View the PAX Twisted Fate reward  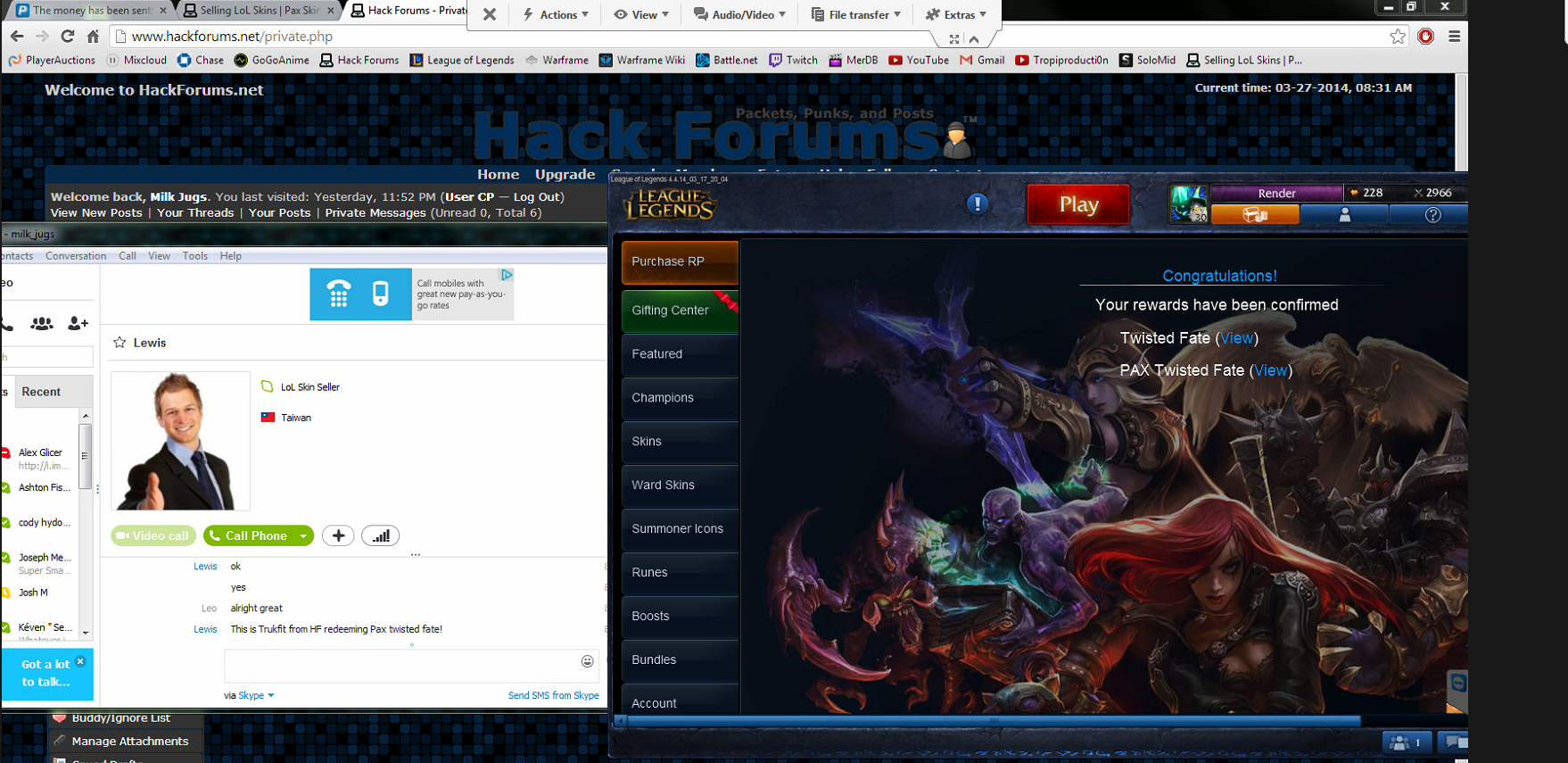click(1270, 370)
